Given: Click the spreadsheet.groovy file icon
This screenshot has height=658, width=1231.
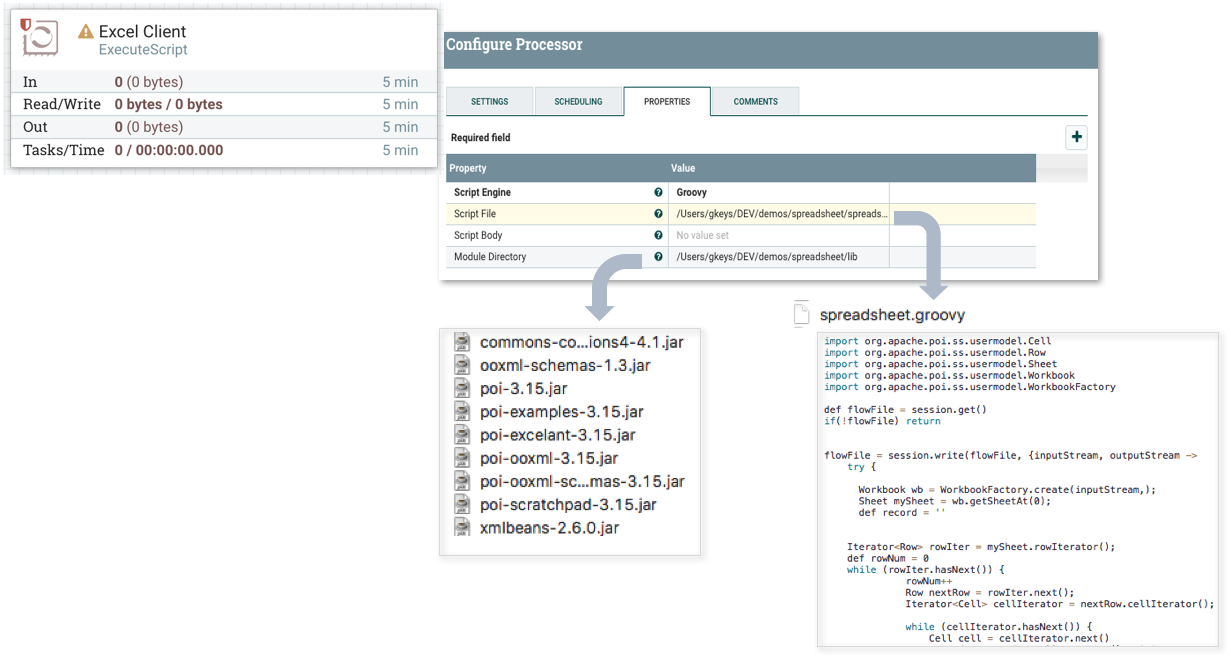Looking at the screenshot, I should [x=801, y=314].
